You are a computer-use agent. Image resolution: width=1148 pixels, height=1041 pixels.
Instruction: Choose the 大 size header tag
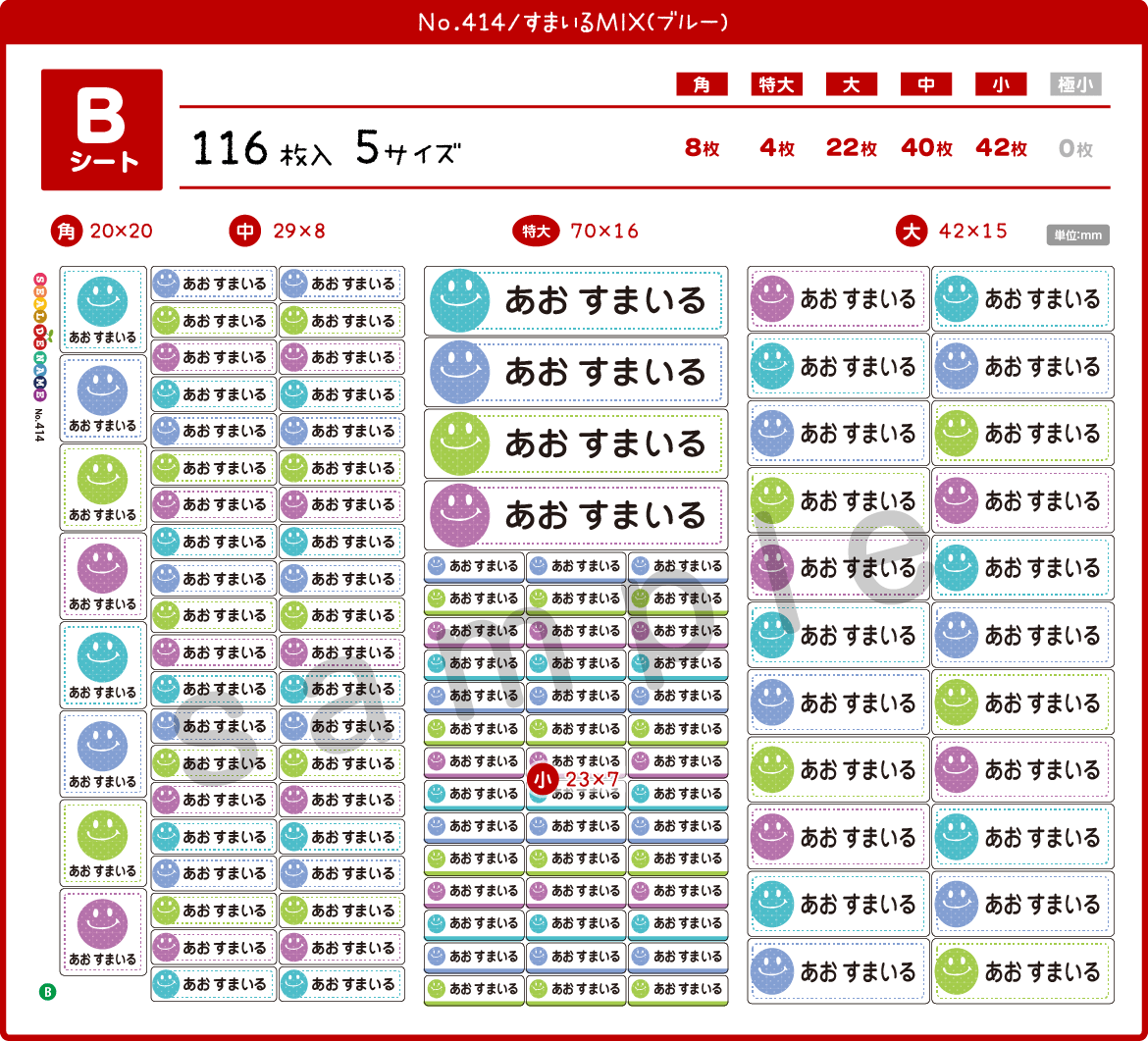point(852,85)
